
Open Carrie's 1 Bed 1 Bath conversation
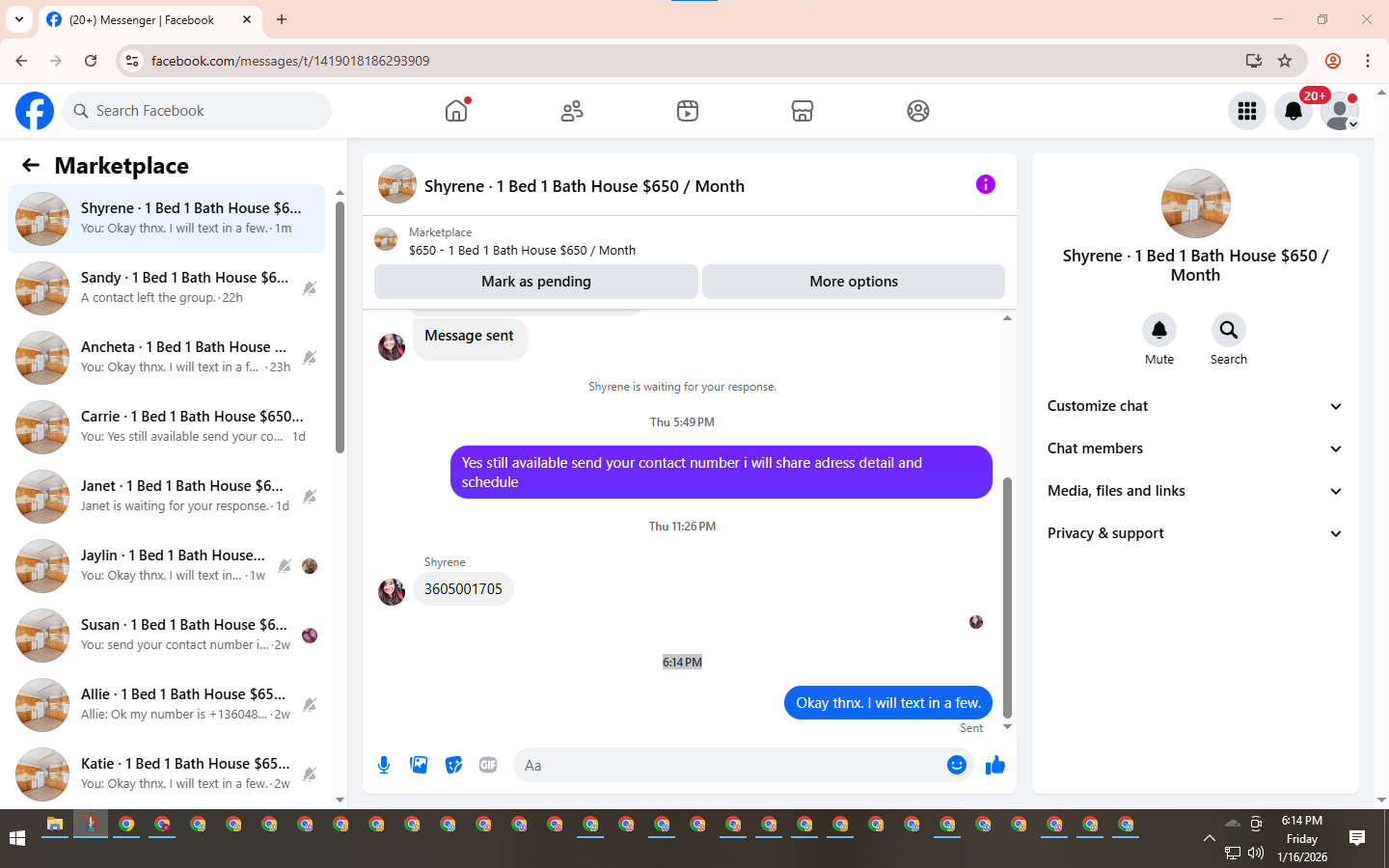pyautogui.click(x=167, y=426)
